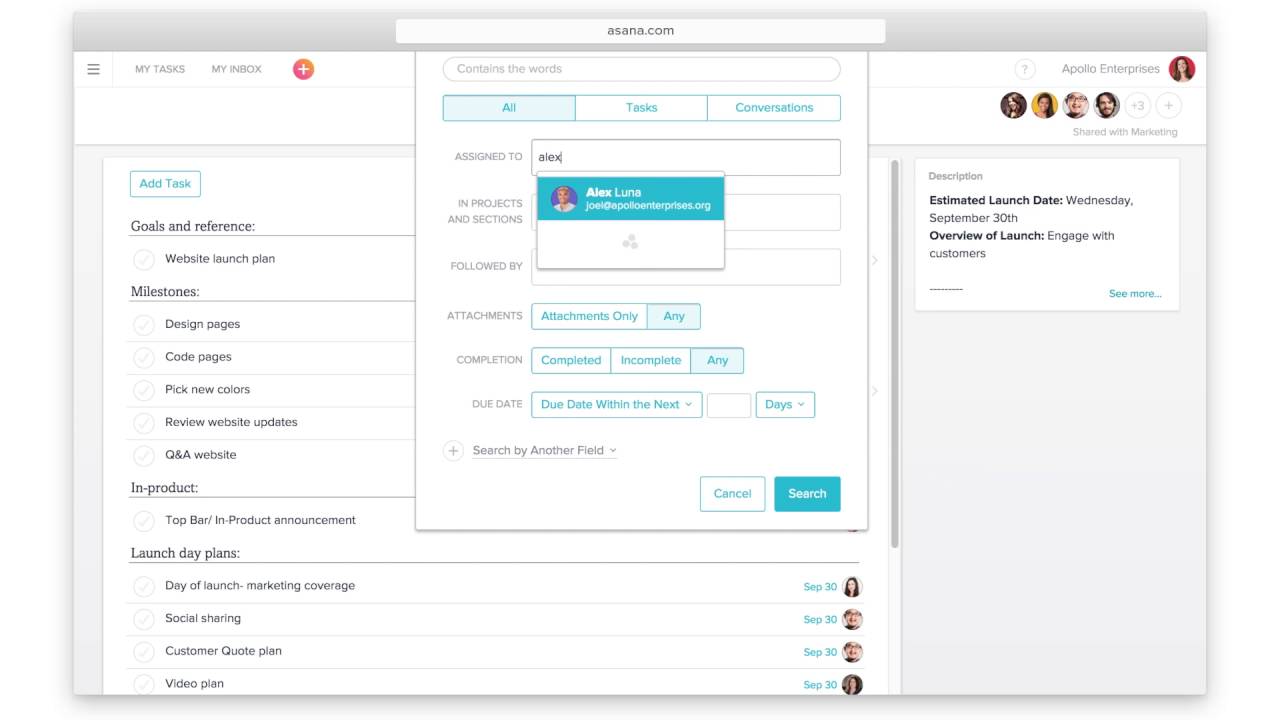Open the help question mark icon
Screen dimensions: 1280x720
tap(1024, 69)
